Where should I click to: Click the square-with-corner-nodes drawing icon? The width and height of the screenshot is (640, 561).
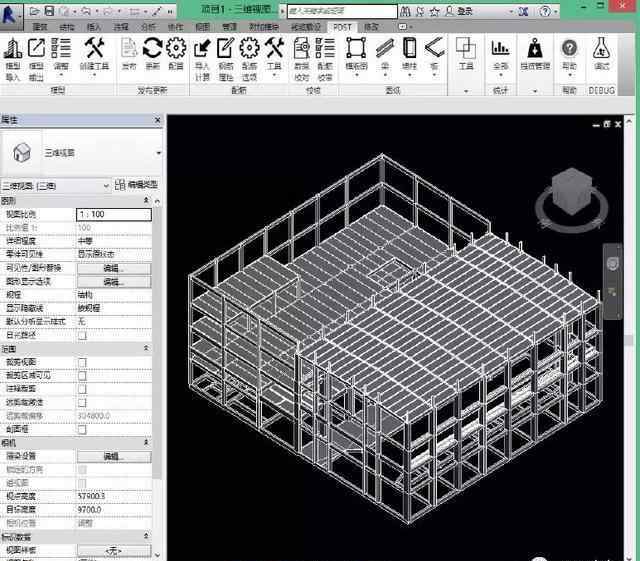(356, 48)
